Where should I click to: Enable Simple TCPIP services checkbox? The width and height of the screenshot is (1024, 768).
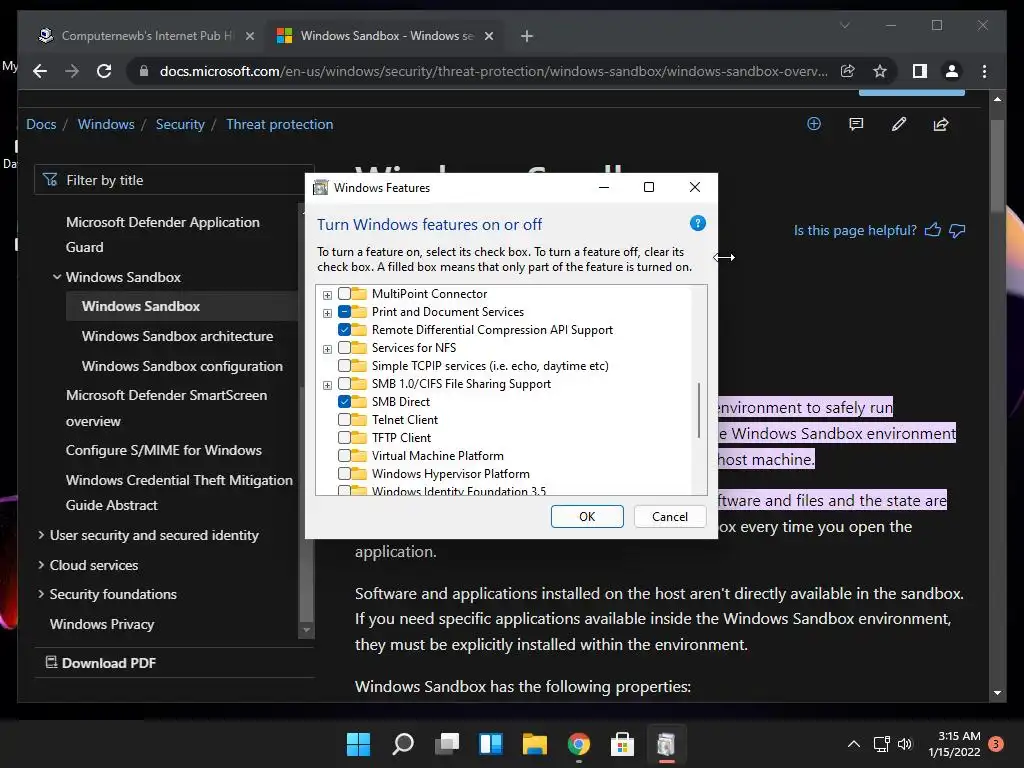tap(344, 366)
